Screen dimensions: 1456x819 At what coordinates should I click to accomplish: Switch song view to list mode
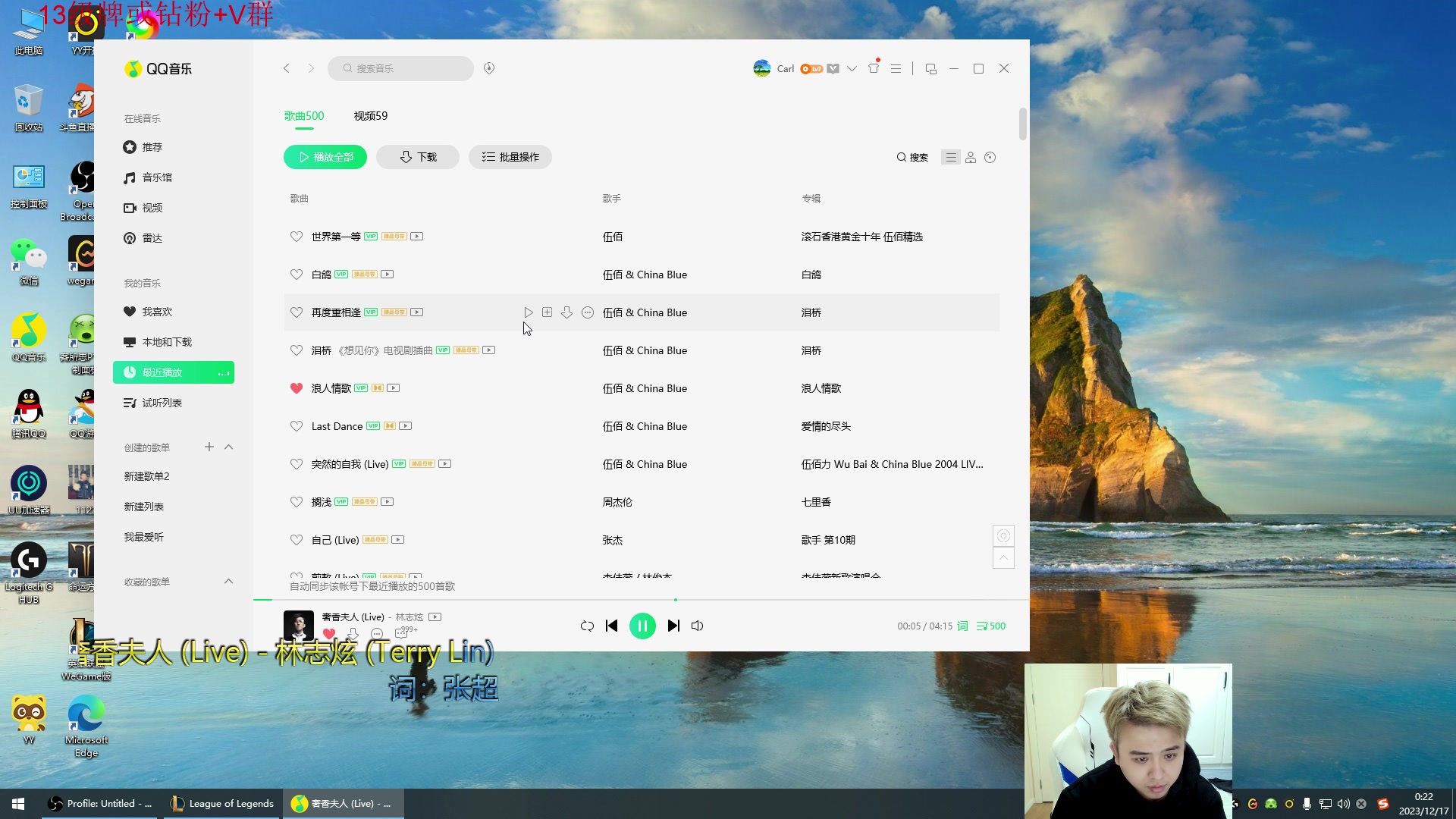point(950,157)
